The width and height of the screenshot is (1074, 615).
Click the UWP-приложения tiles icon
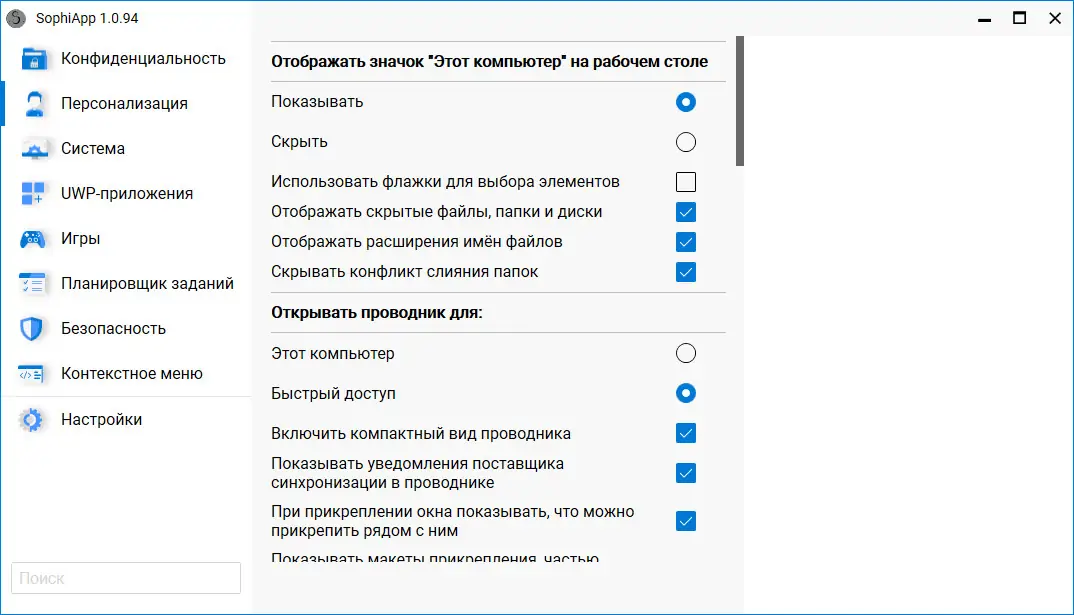33,193
